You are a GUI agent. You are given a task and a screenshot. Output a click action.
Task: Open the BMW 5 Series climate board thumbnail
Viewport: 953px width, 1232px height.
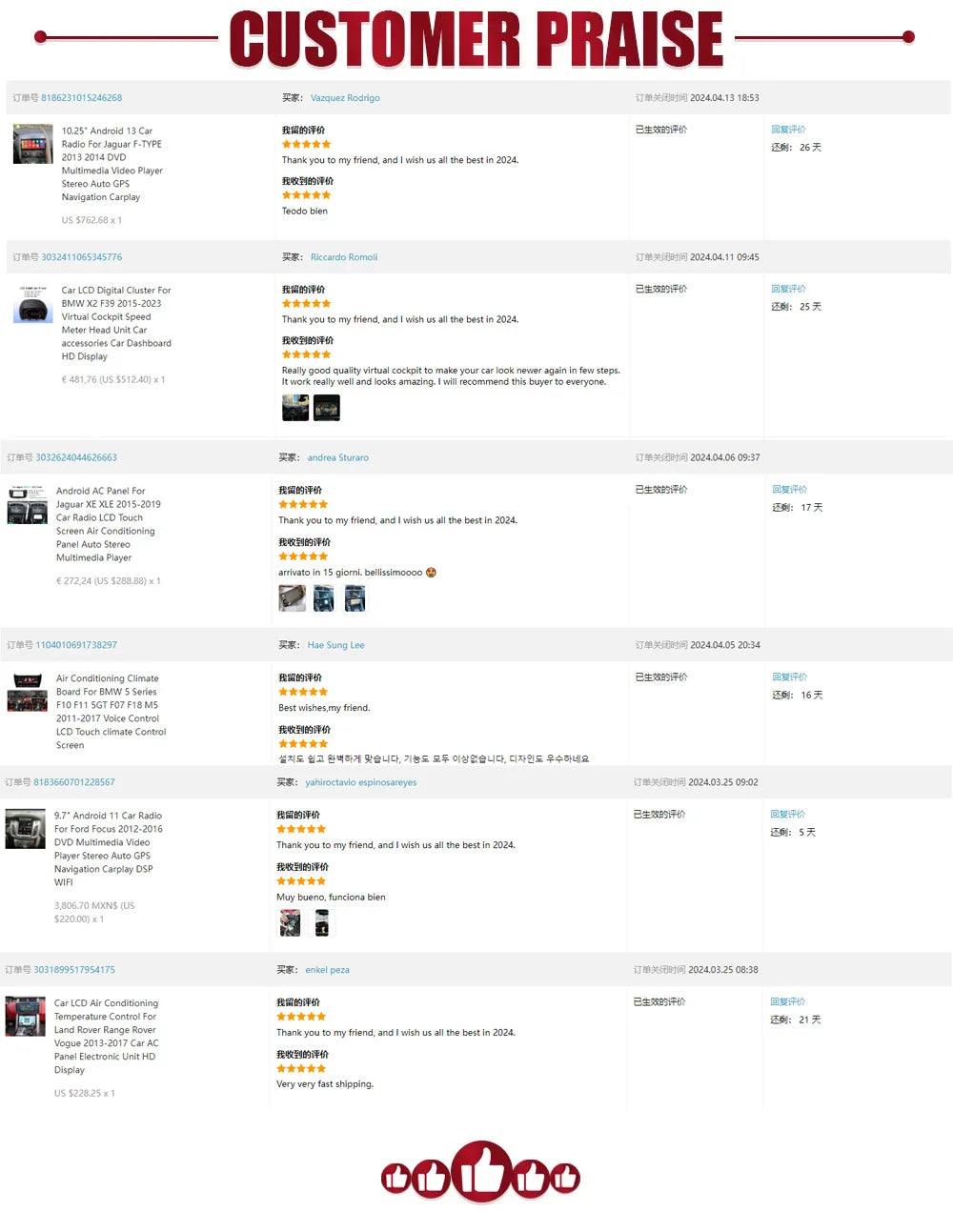[28, 693]
